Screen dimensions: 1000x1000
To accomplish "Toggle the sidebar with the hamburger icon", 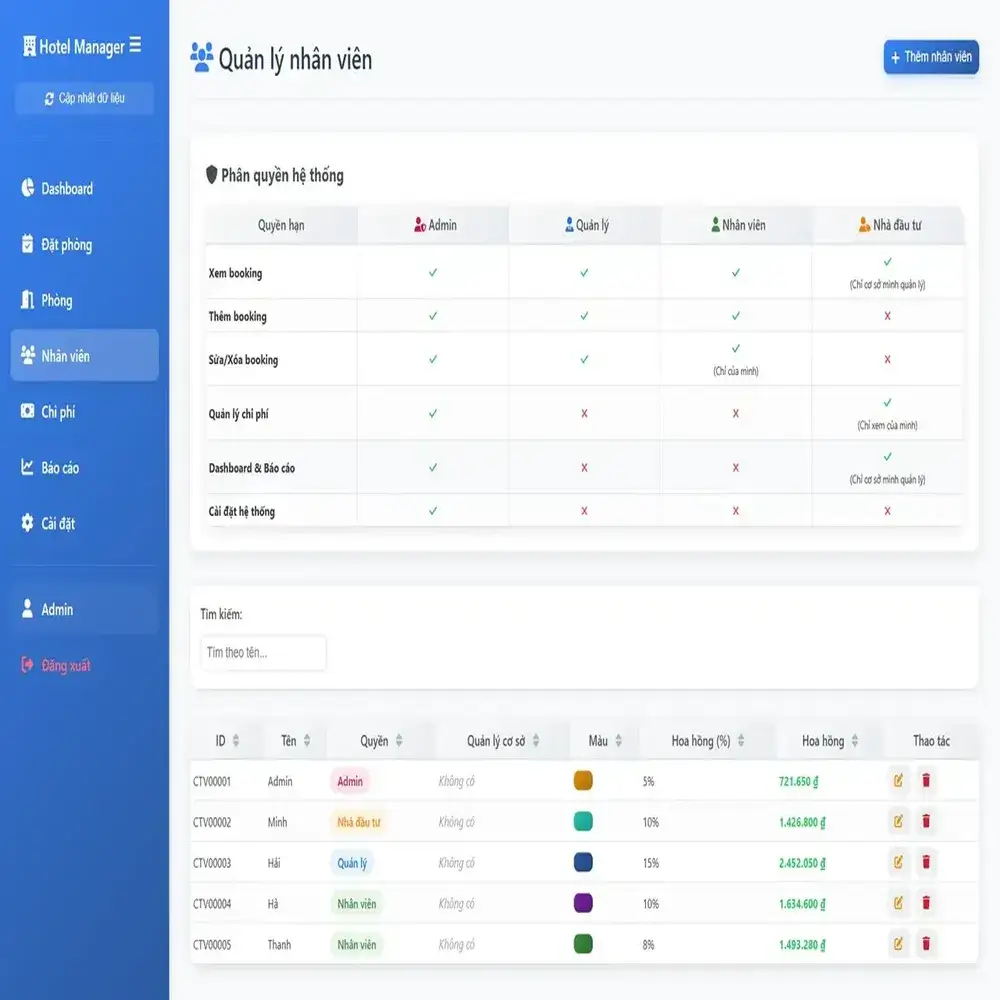I will (x=138, y=45).
